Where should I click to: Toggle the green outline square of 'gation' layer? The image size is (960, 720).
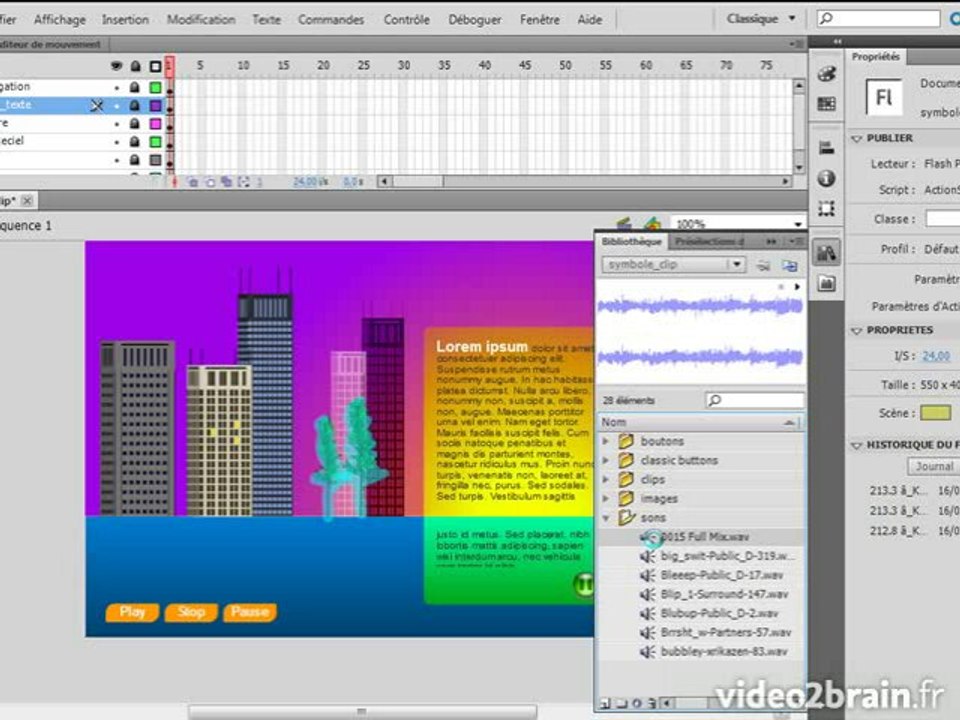pos(156,87)
